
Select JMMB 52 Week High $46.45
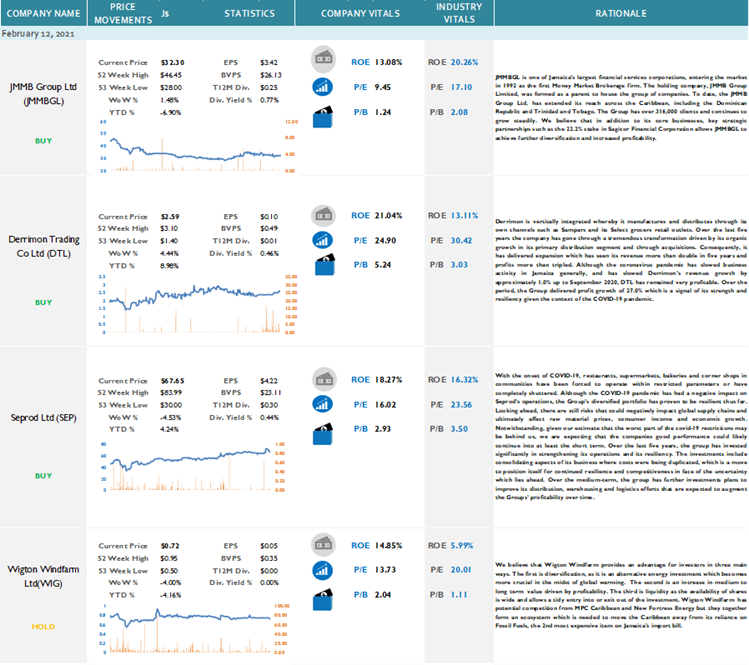(x=171, y=75)
